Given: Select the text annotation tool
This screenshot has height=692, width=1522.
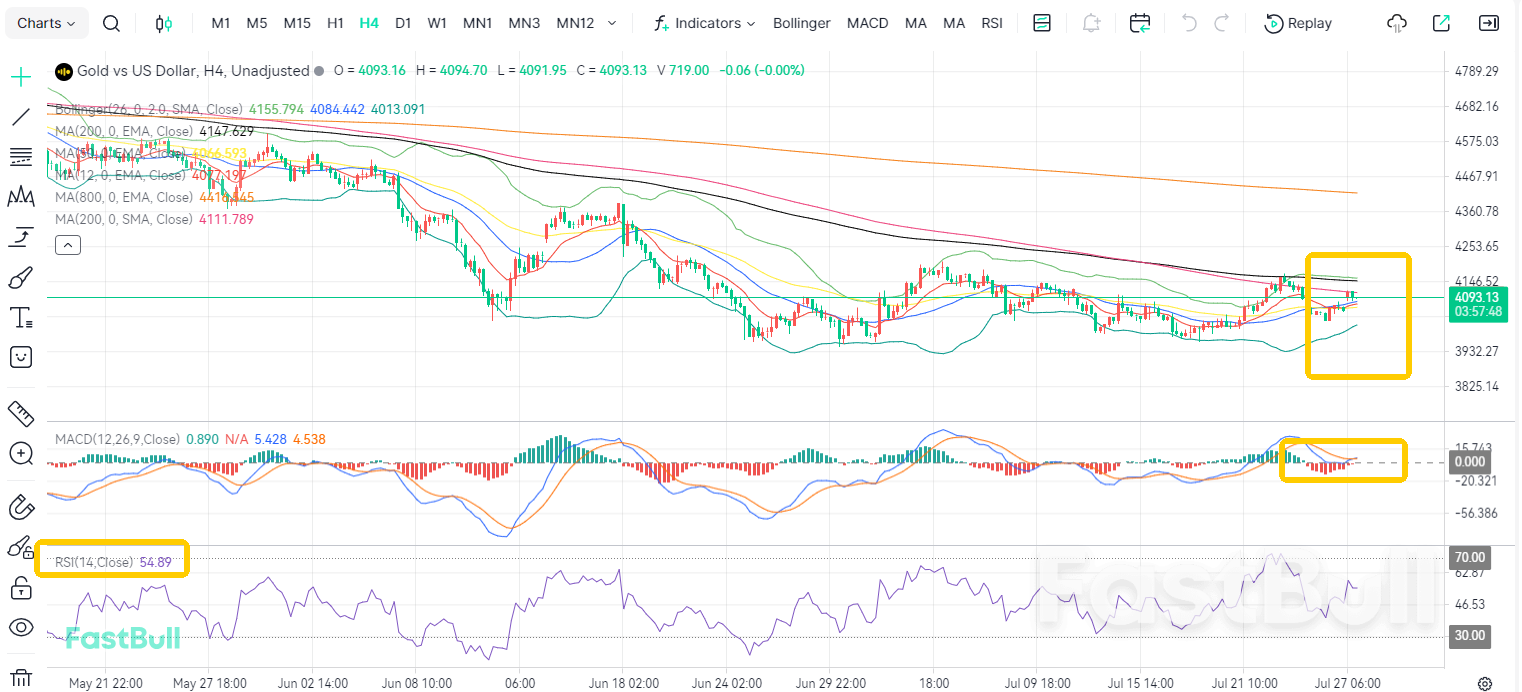Looking at the screenshot, I should pyautogui.click(x=21, y=318).
